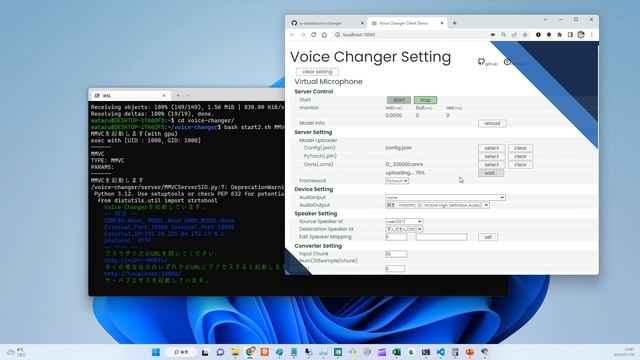Open AudioOutput dropdown
Screen dimensions: 640x360
point(437,205)
